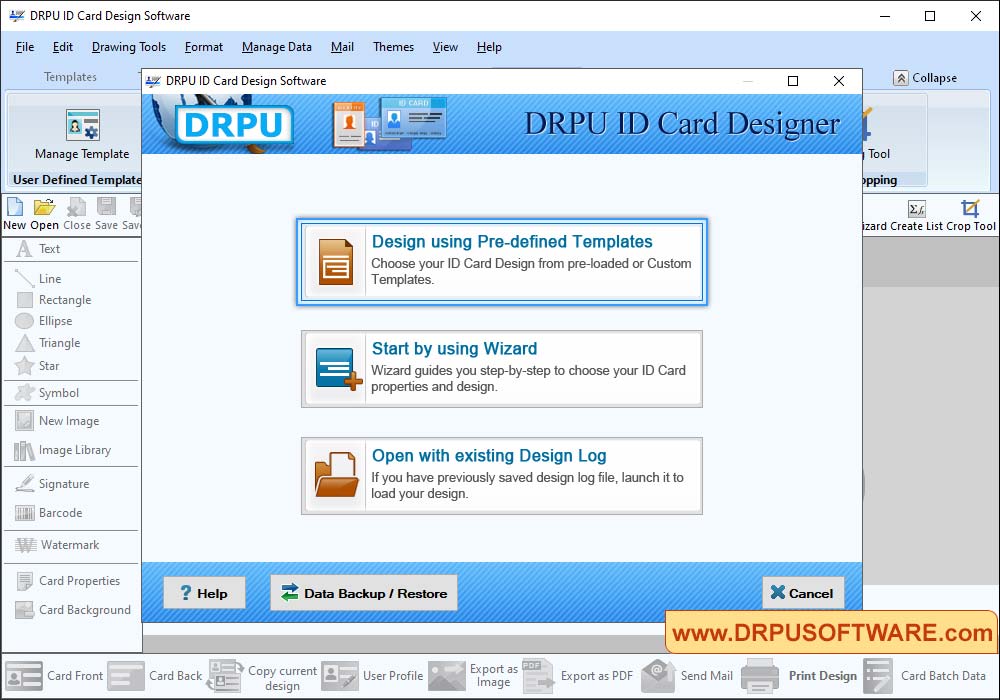Image resolution: width=1000 pixels, height=700 pixels.
Task: Select the Ellipse tool
Action: click(44, 321)
